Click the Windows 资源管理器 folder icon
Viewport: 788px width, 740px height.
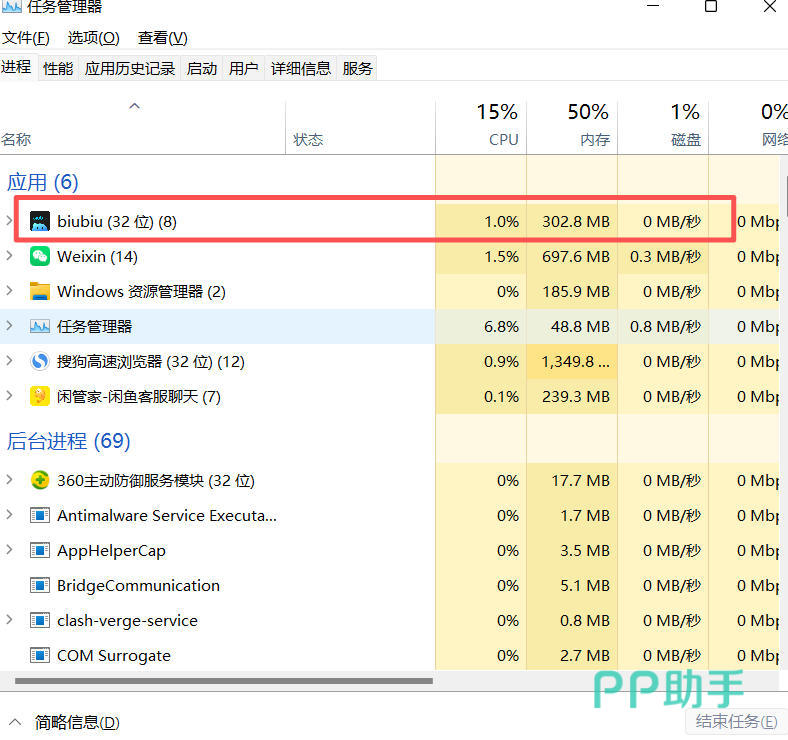(x=40, y=292)
